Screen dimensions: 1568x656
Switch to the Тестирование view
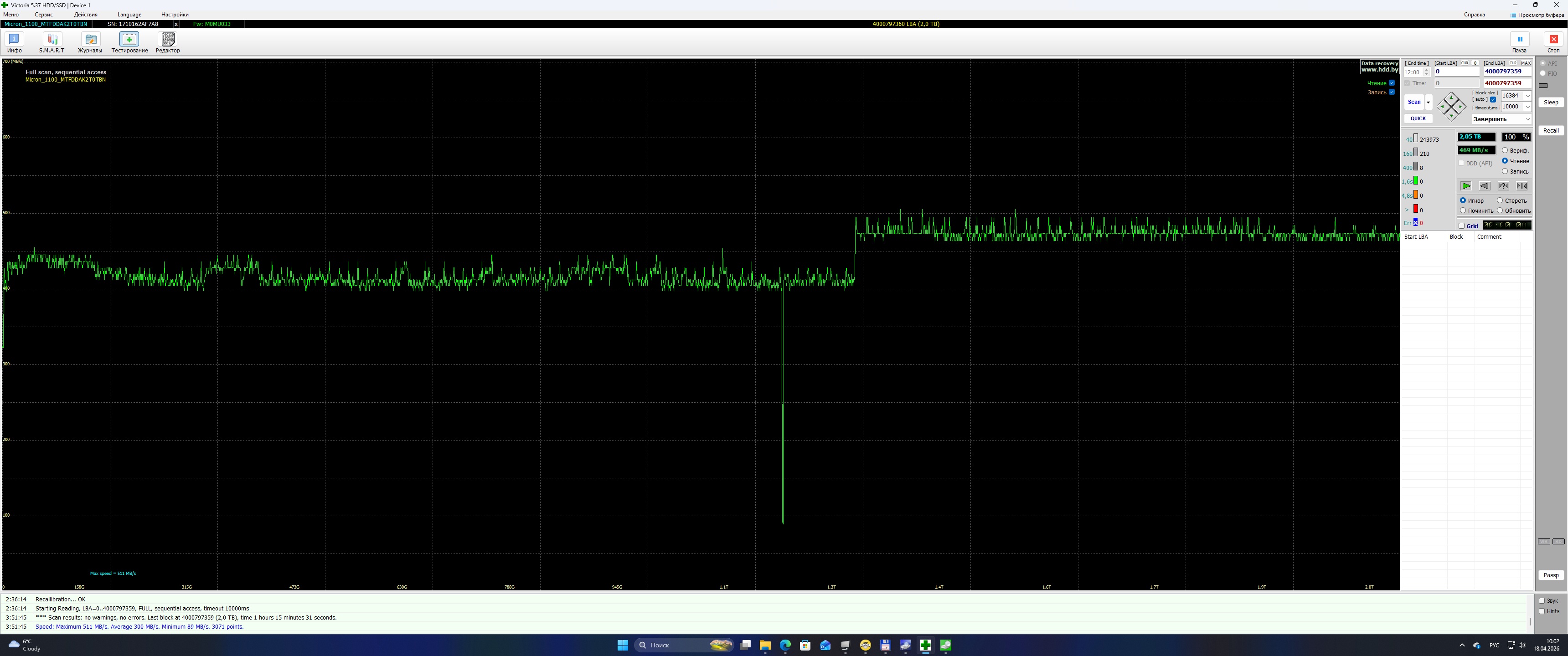pyautogui.click(x=129, y=43)
